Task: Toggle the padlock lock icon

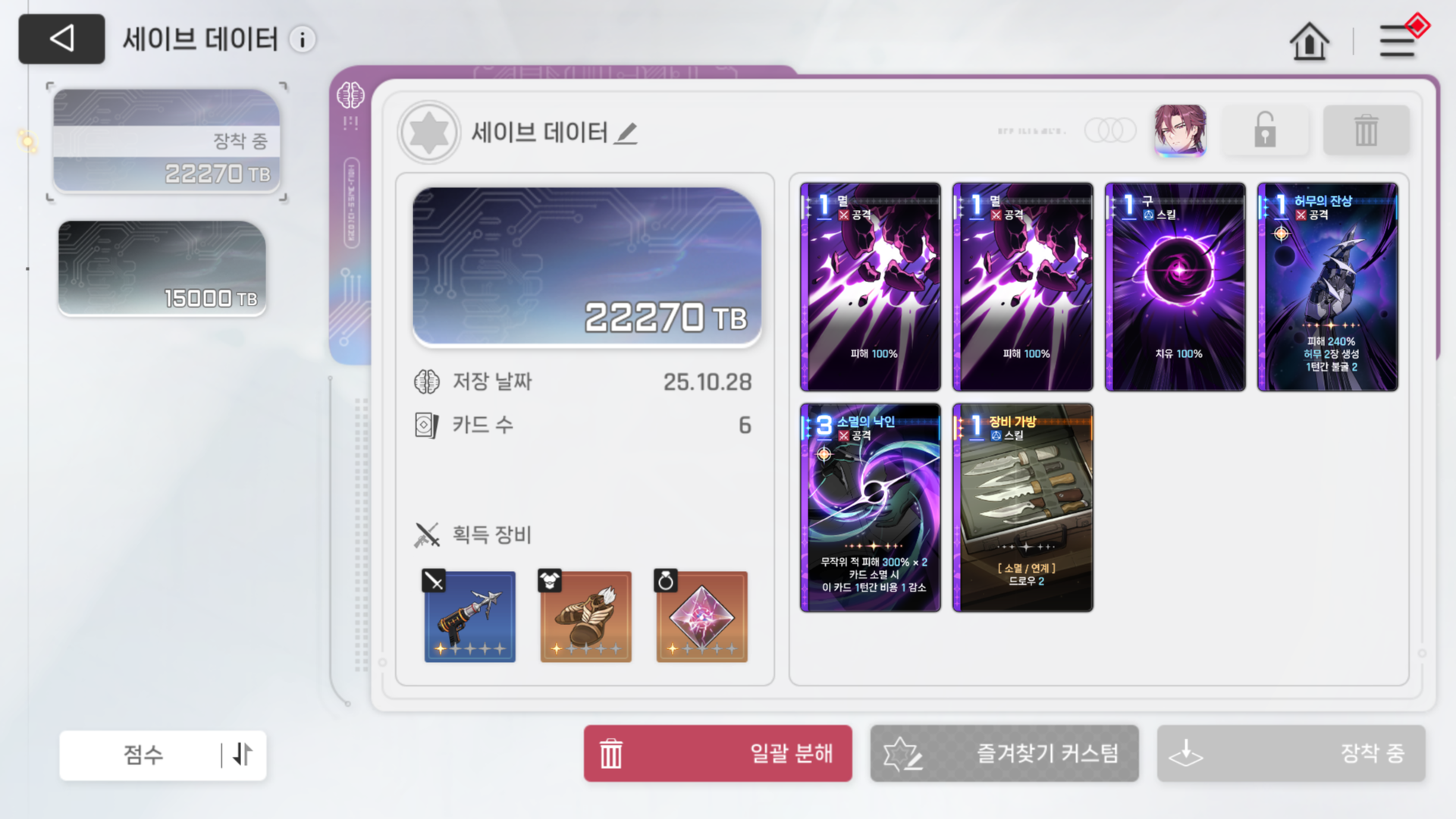Action: [x=1265, y=130]
